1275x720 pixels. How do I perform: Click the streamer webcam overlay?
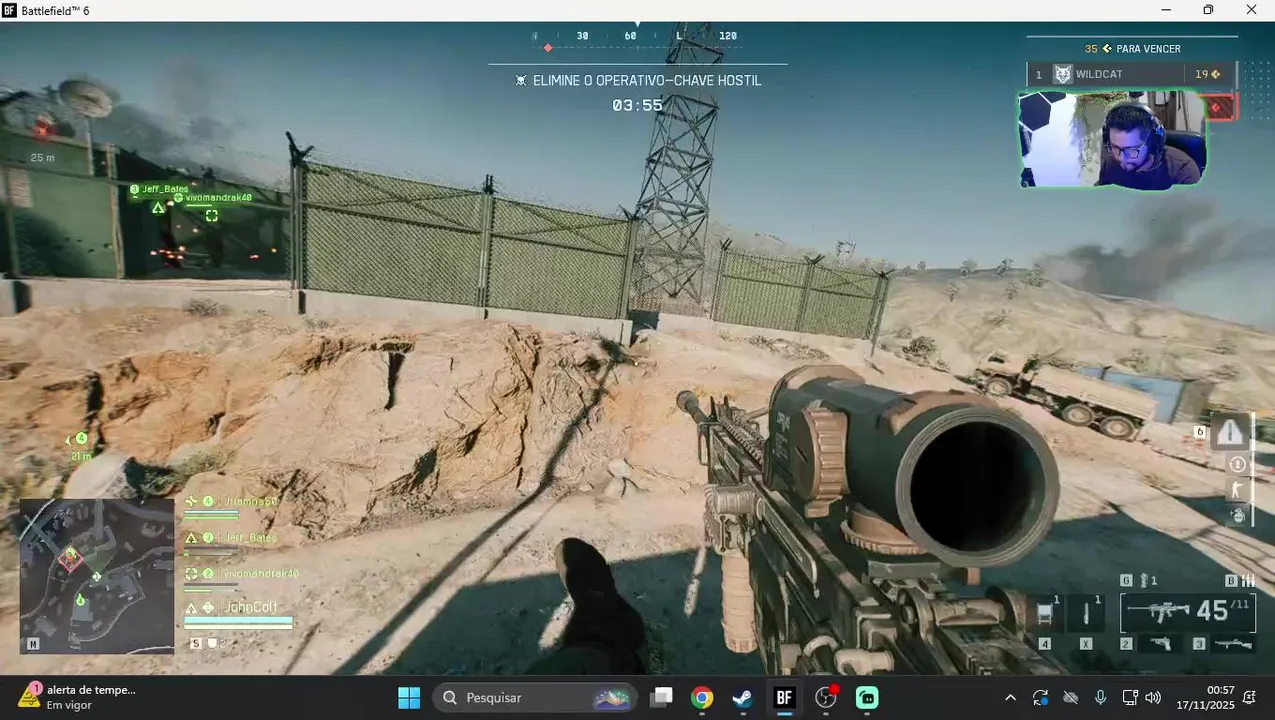[1112, 140]
